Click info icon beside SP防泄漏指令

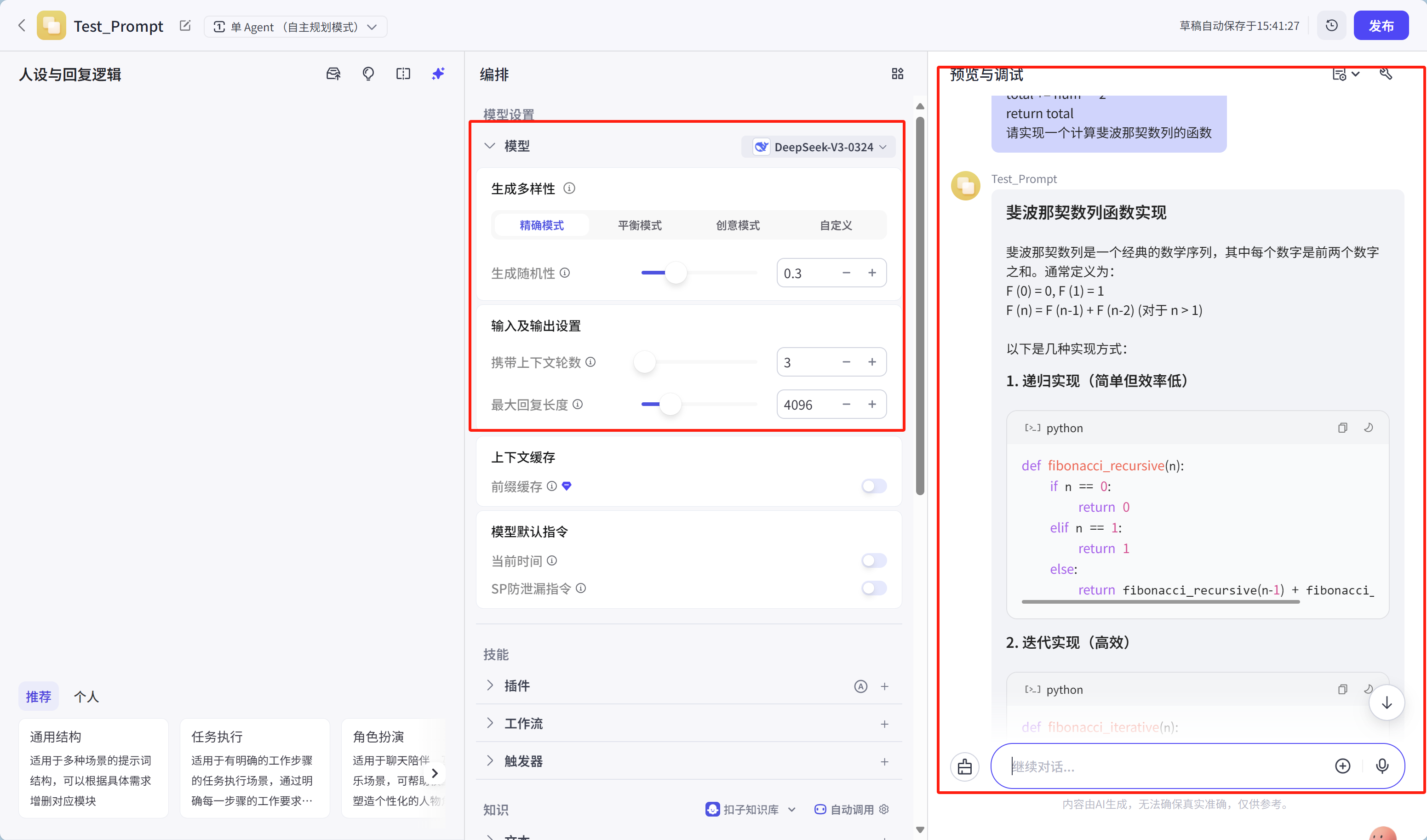pos(580,588)
